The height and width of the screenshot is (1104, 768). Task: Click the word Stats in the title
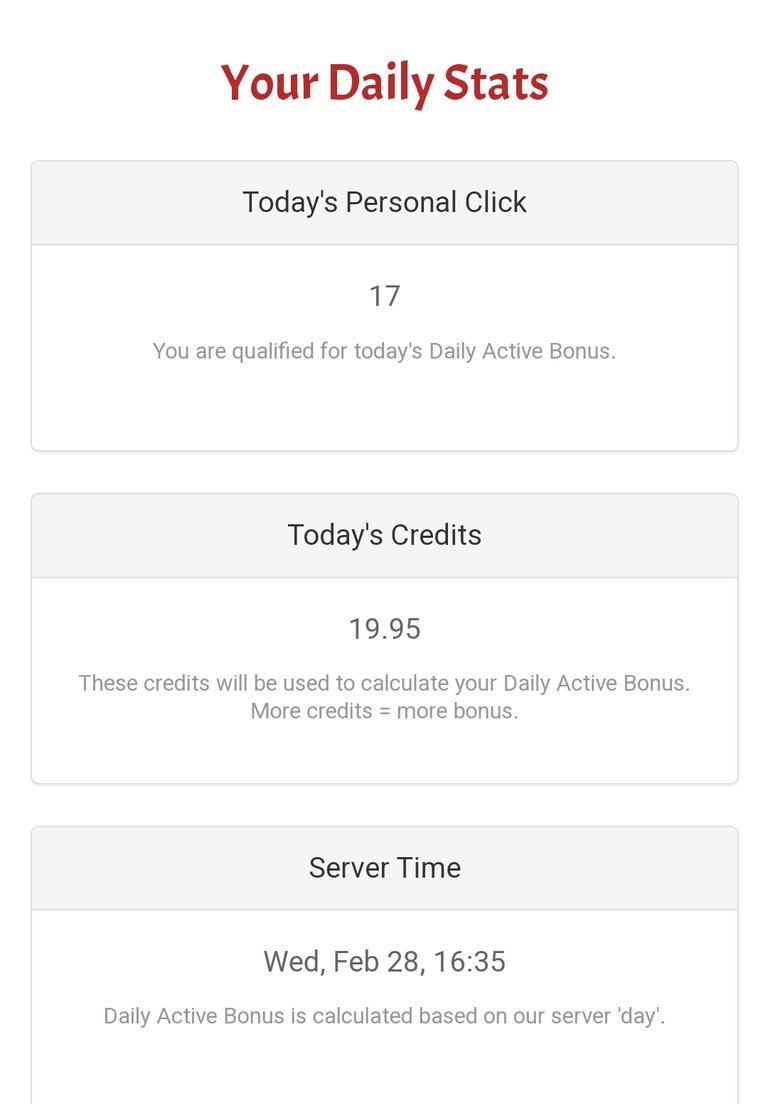pos(496,83)
